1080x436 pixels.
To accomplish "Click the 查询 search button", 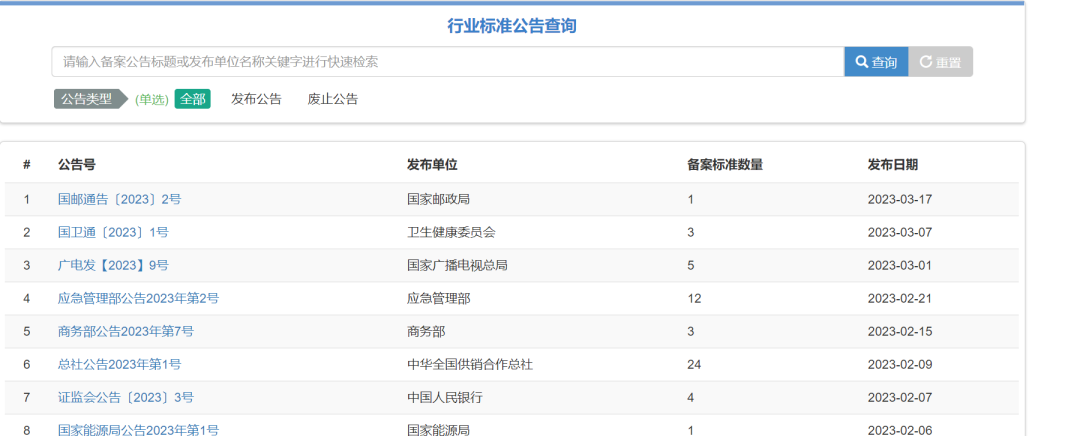I will [x=876, y=62].
